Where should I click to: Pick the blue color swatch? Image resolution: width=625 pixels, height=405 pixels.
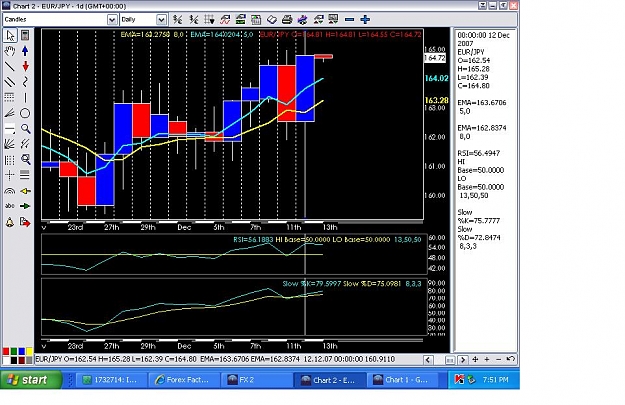click(x=22, y=351)
